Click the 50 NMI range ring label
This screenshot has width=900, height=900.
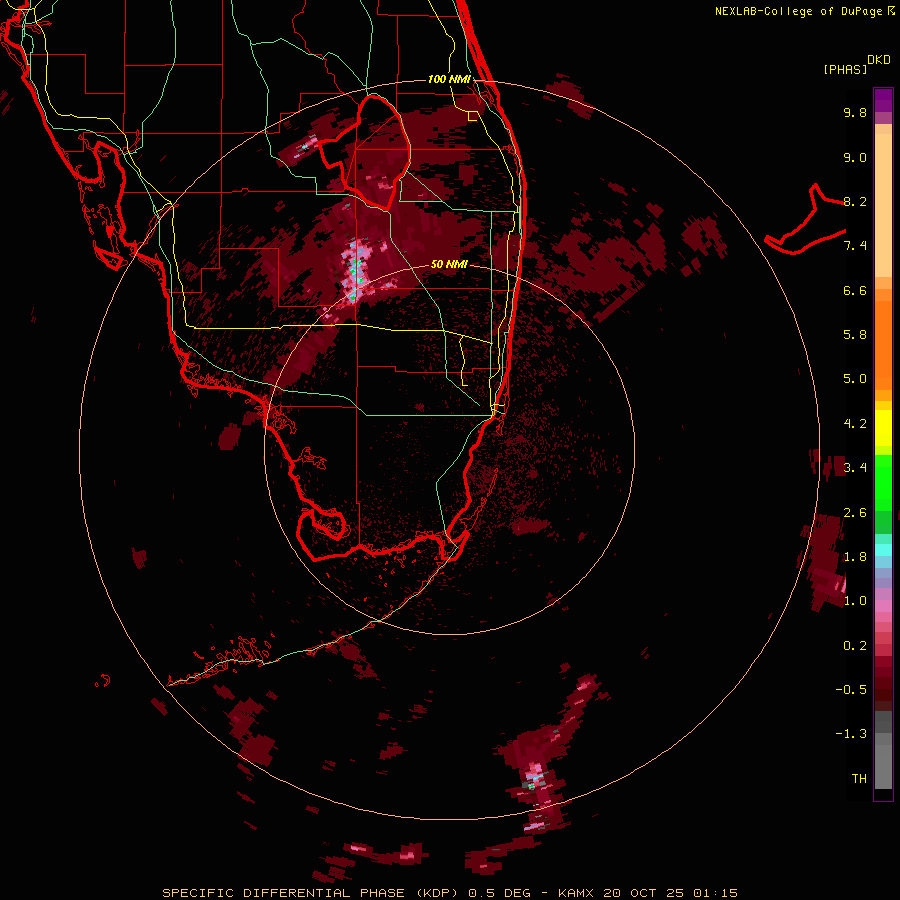coord(449,264)
